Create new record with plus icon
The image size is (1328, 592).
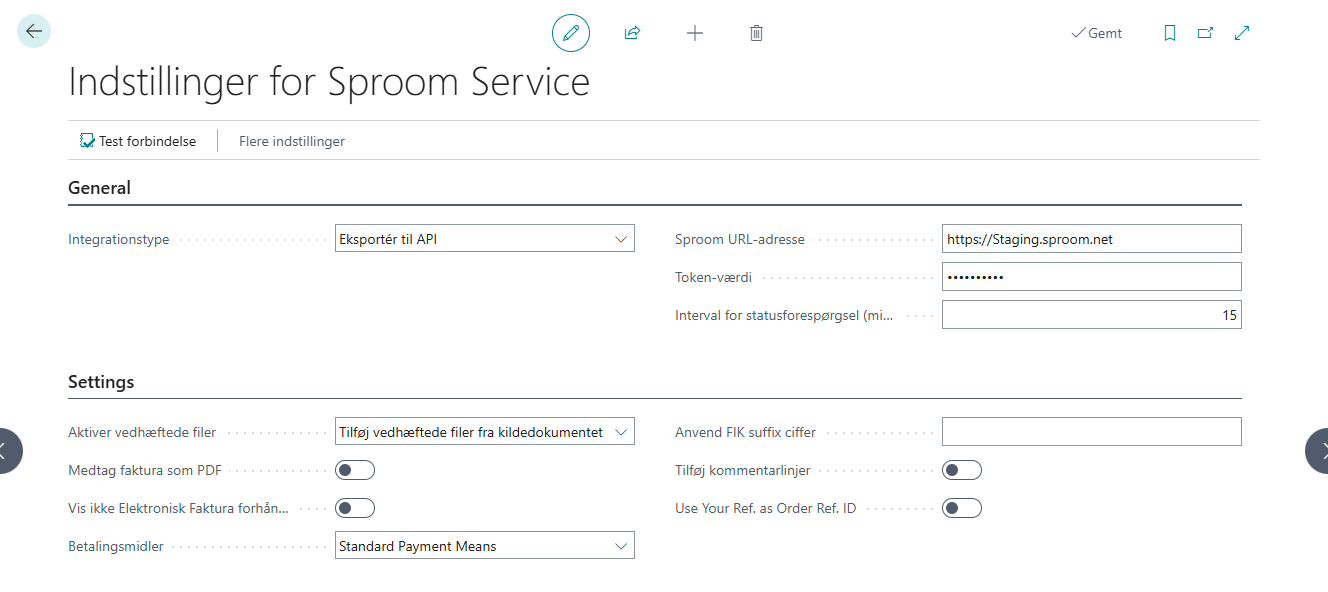[695, 33]
